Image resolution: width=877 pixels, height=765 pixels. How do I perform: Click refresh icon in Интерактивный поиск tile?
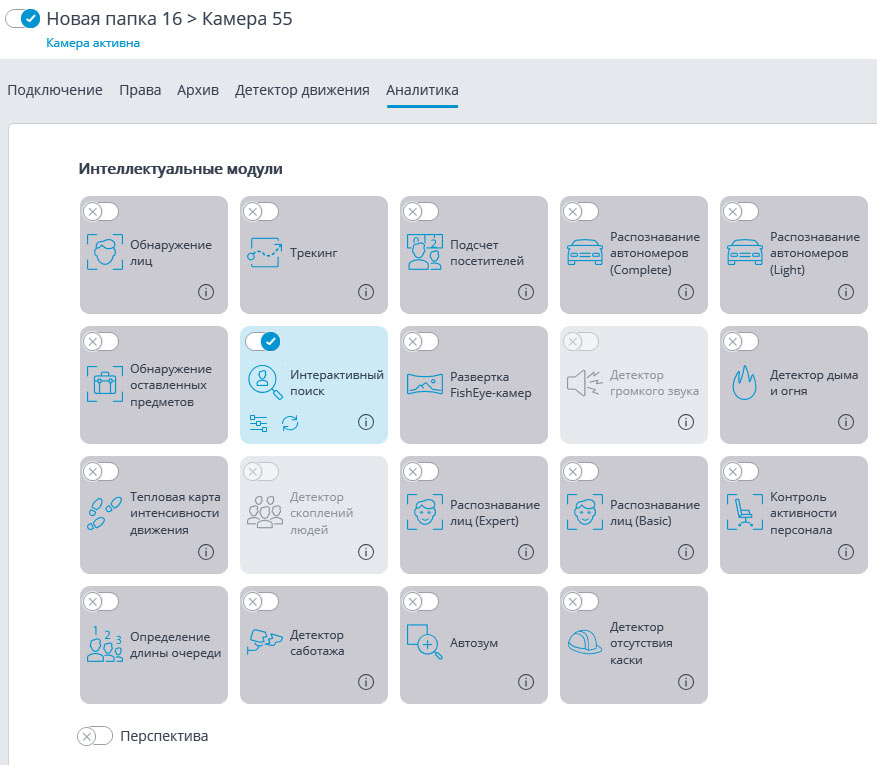(x=290, y=423)
